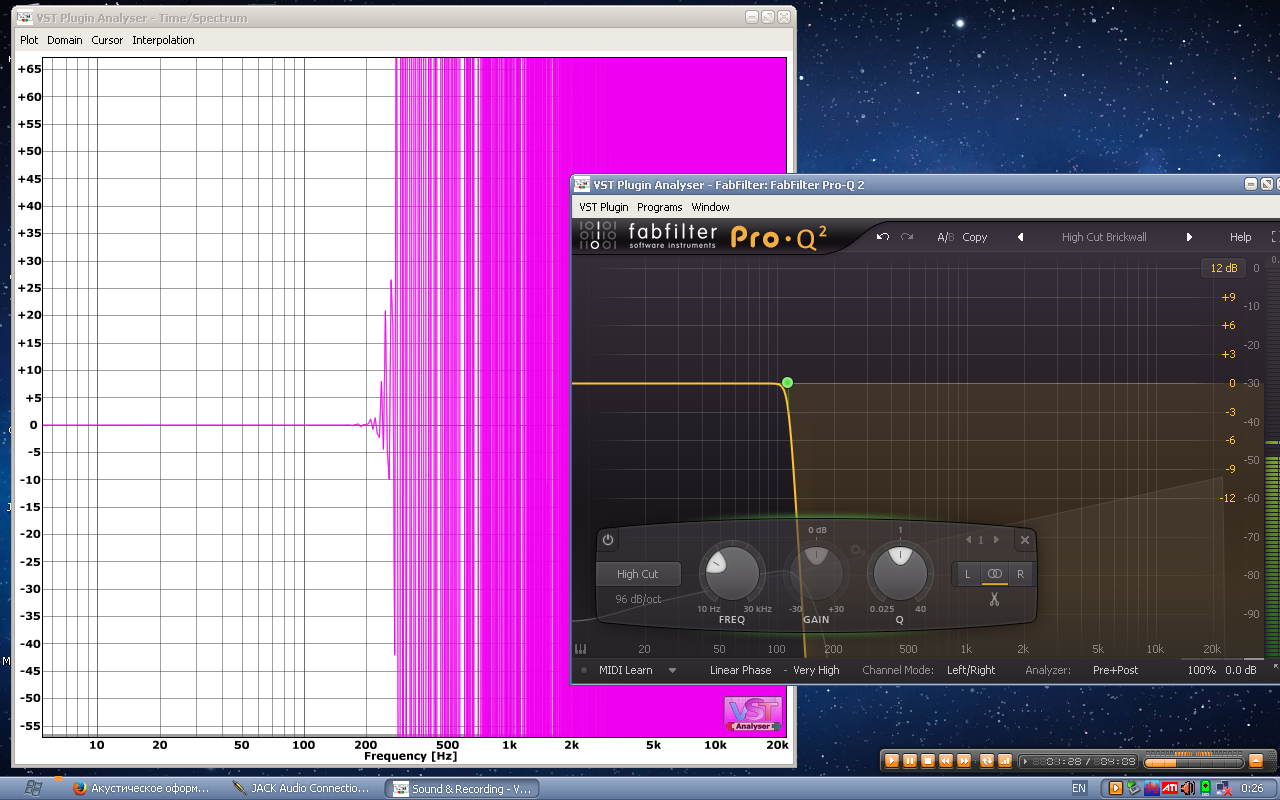Screen dimensions: 1280x800
Task: Click the 100% output level value
Action: 1202,670
